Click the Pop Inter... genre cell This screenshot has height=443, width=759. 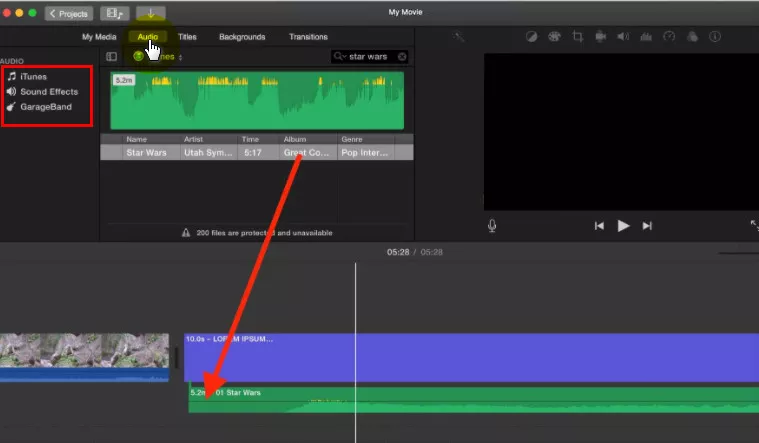364,153
